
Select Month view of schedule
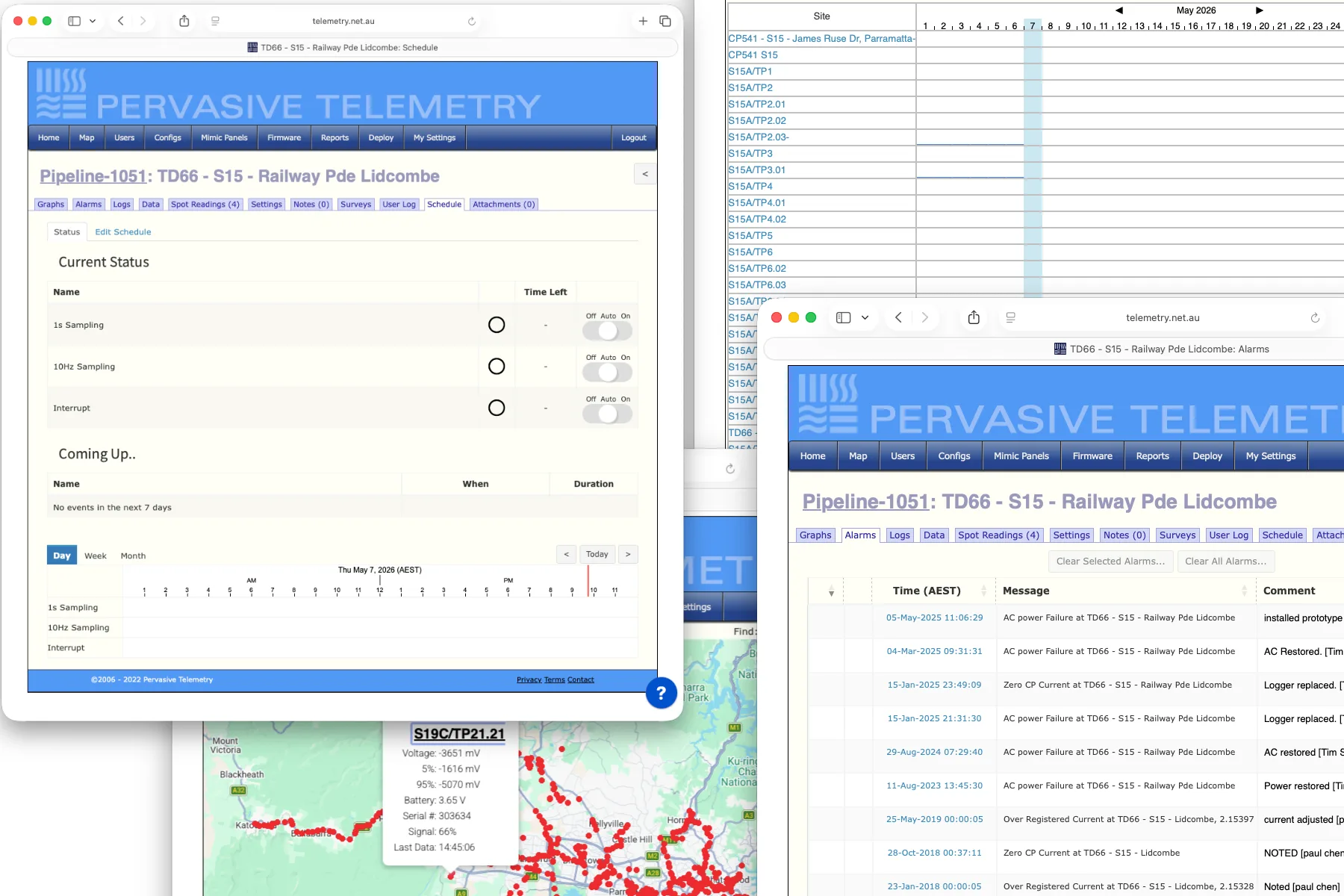133,556
